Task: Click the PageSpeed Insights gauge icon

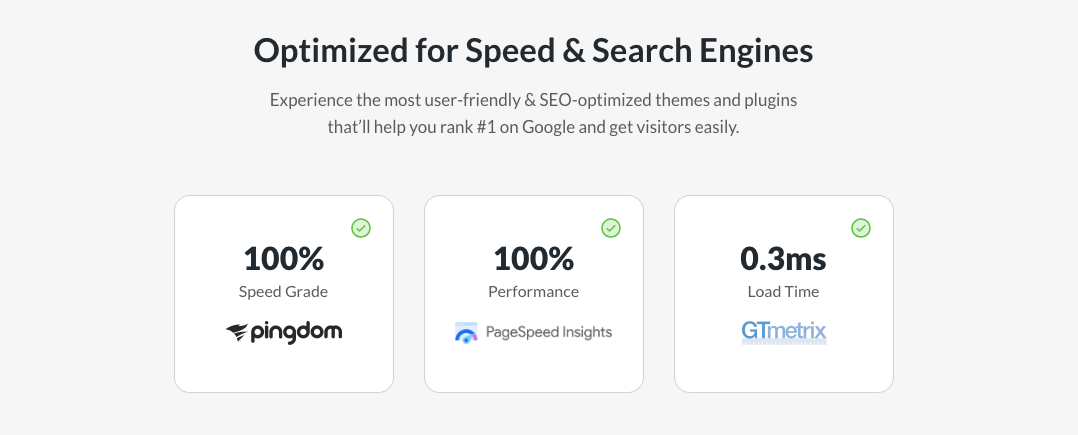Action: pyautogui.click(x=466, y=333)
